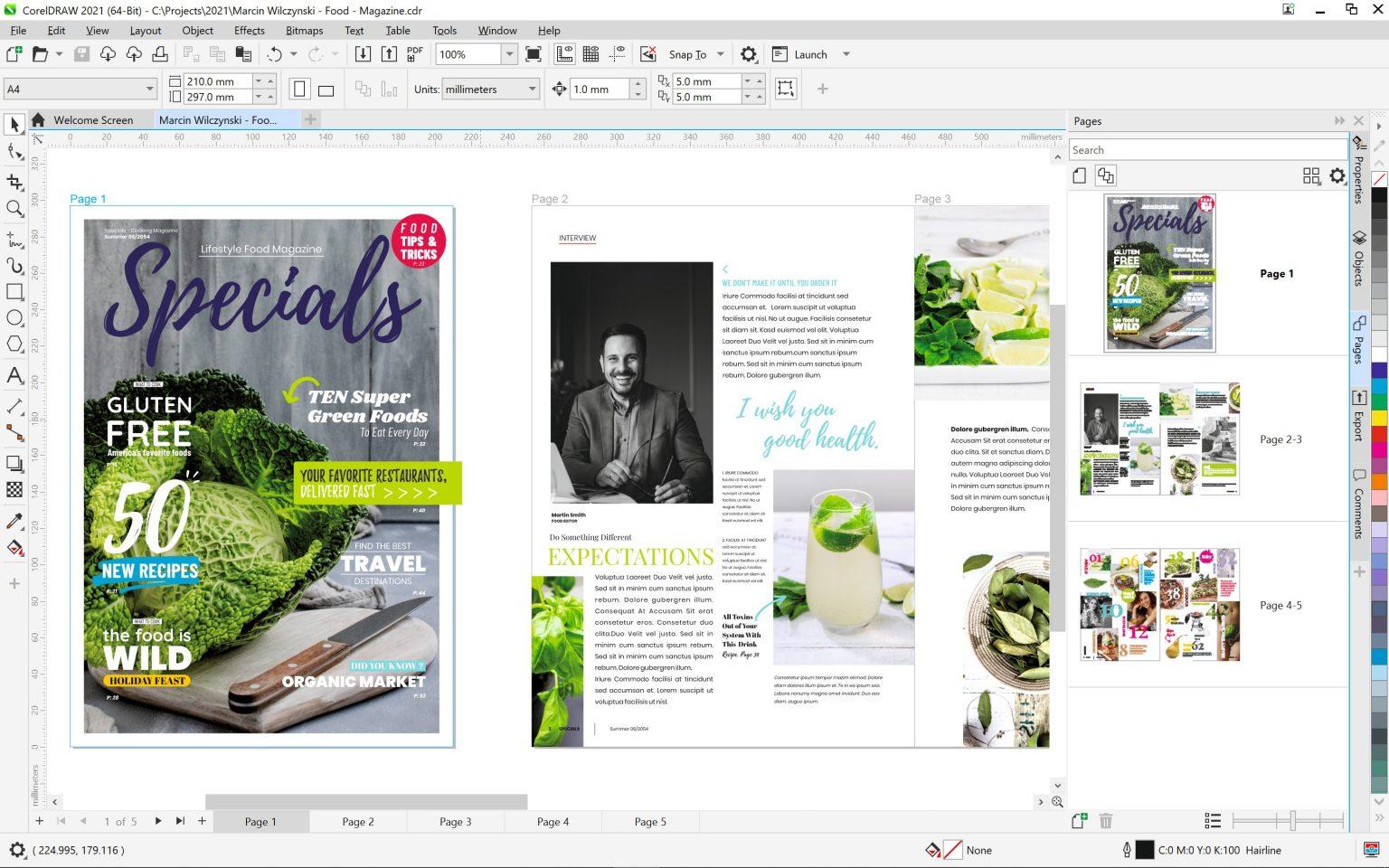Select the Text tool in toolbox
The width and height of the screenshot is (1389, 868).
(14, 376)
